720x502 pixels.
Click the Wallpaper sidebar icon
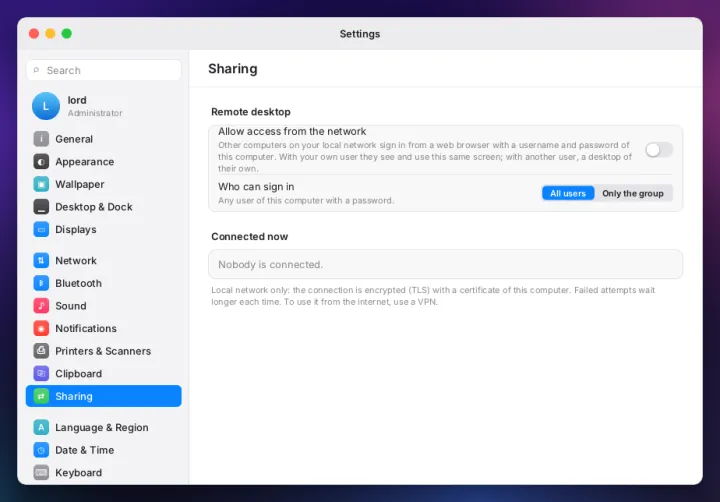[41, 184]
